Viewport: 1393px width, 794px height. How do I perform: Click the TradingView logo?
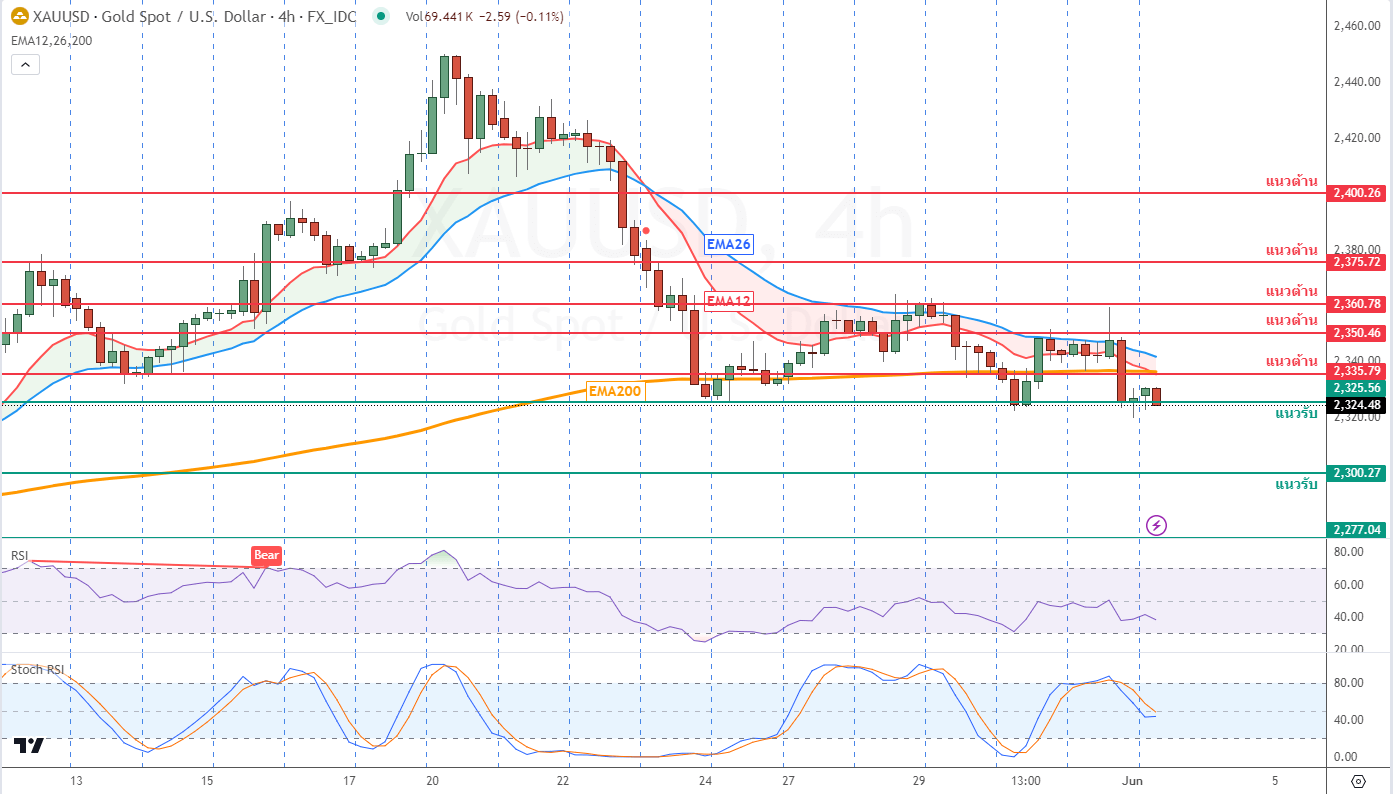28,746
